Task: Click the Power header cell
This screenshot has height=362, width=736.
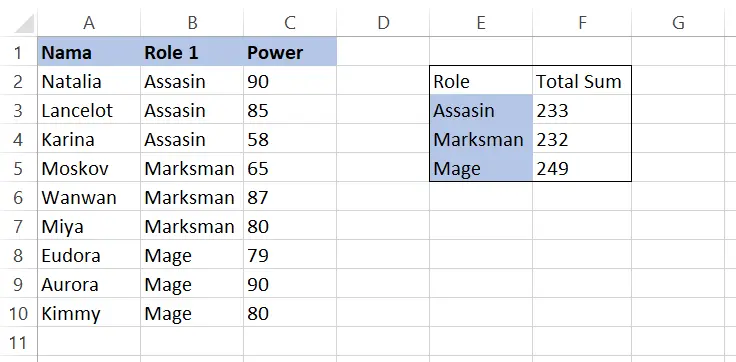Action: click(290, 52)
